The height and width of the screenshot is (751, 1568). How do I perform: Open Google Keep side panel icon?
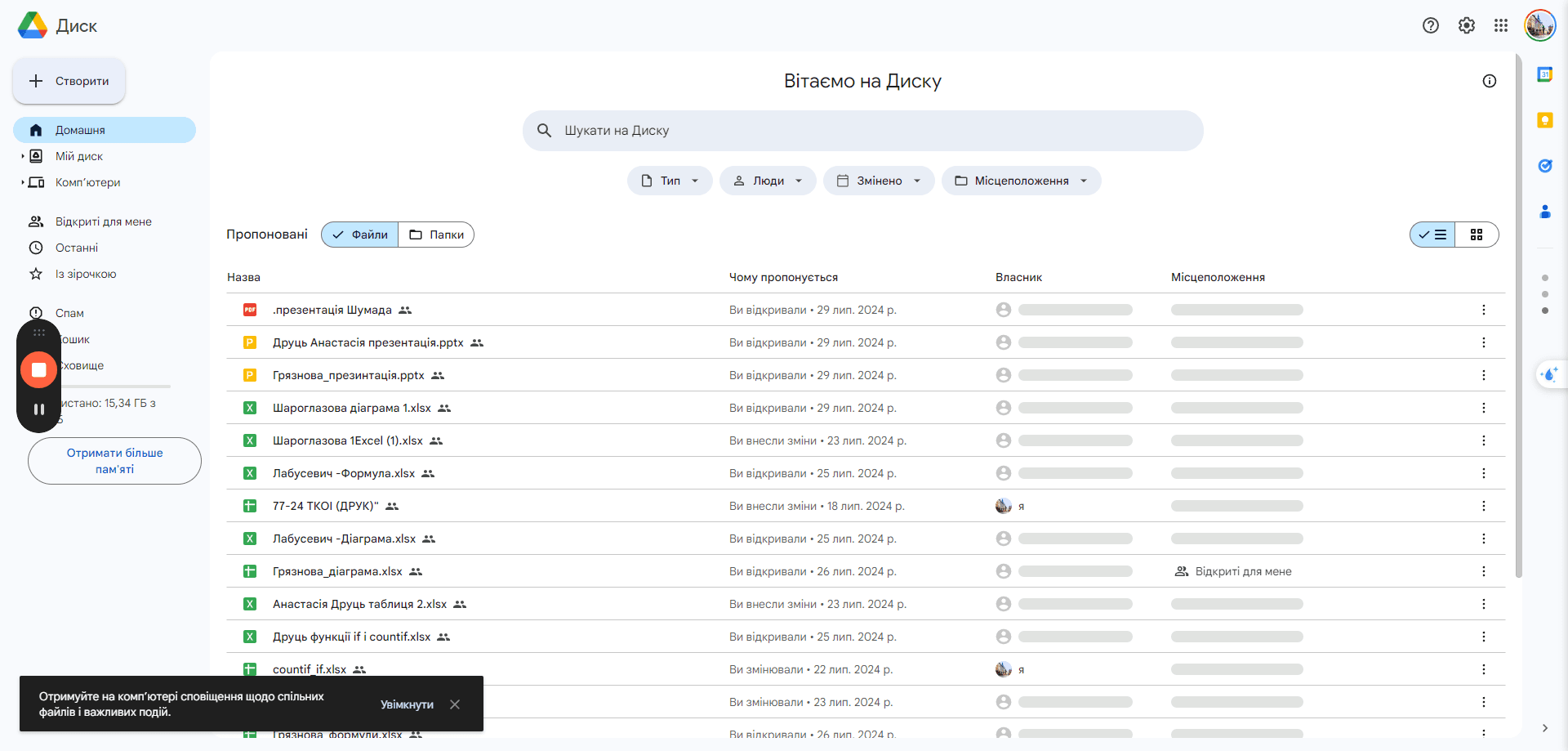pyautogui.click(x=1544, y=120)
